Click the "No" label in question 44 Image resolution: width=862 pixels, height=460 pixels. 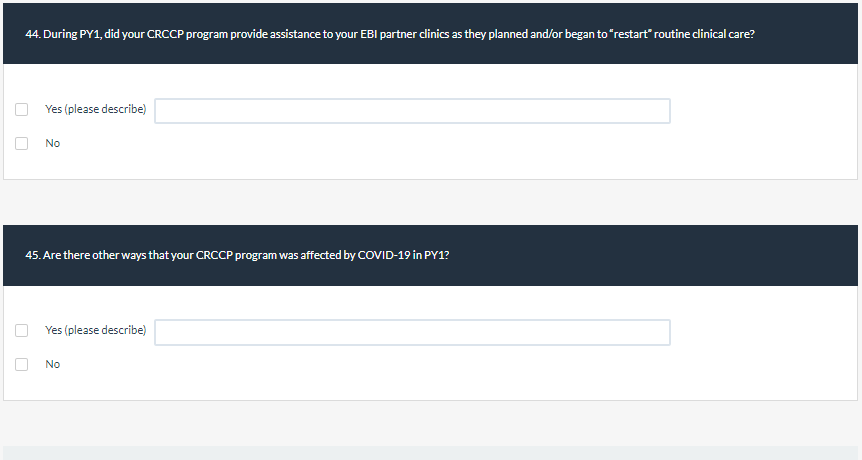[52, 143]
